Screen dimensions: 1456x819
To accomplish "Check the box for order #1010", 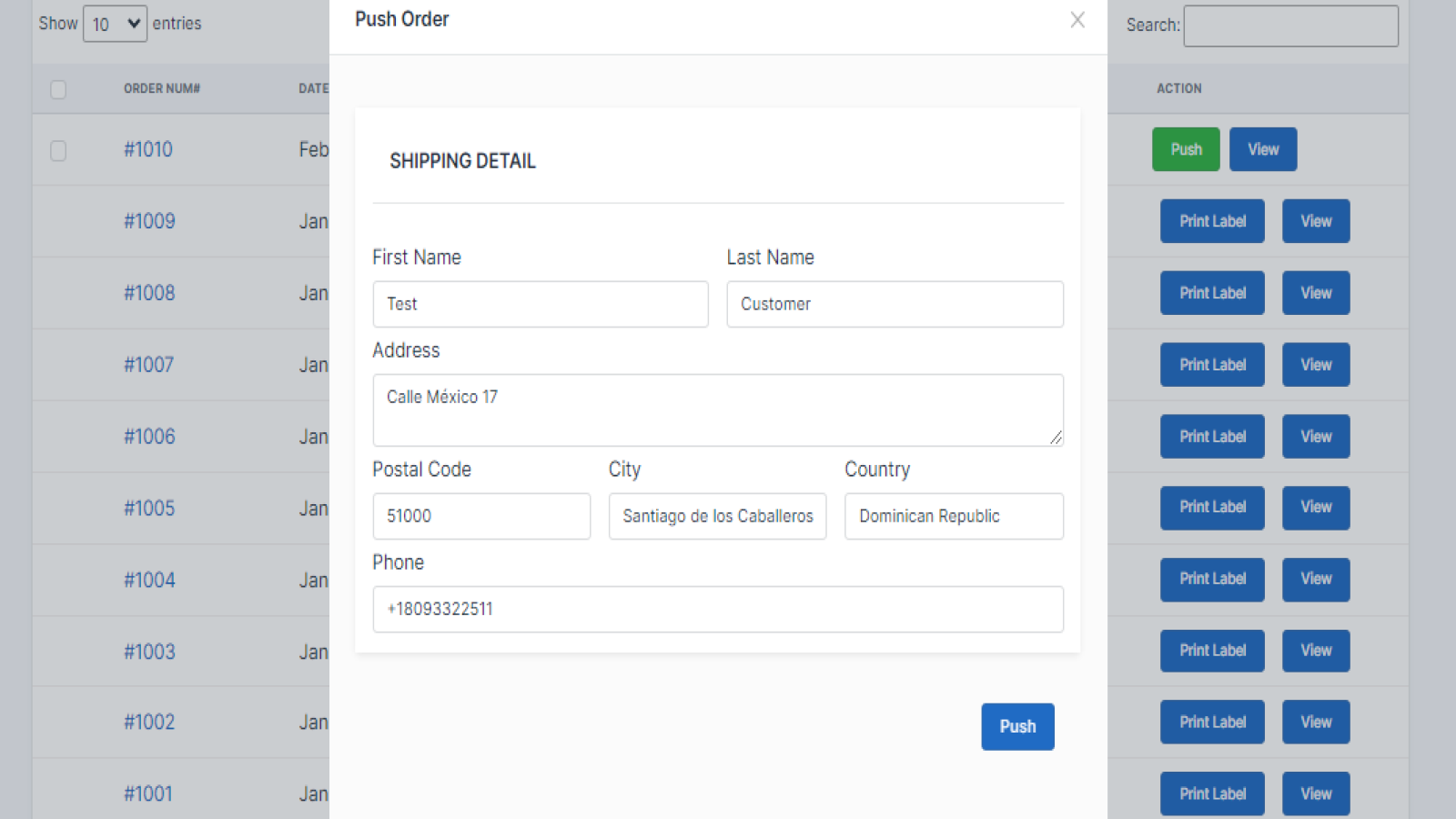I will point(58,150).
